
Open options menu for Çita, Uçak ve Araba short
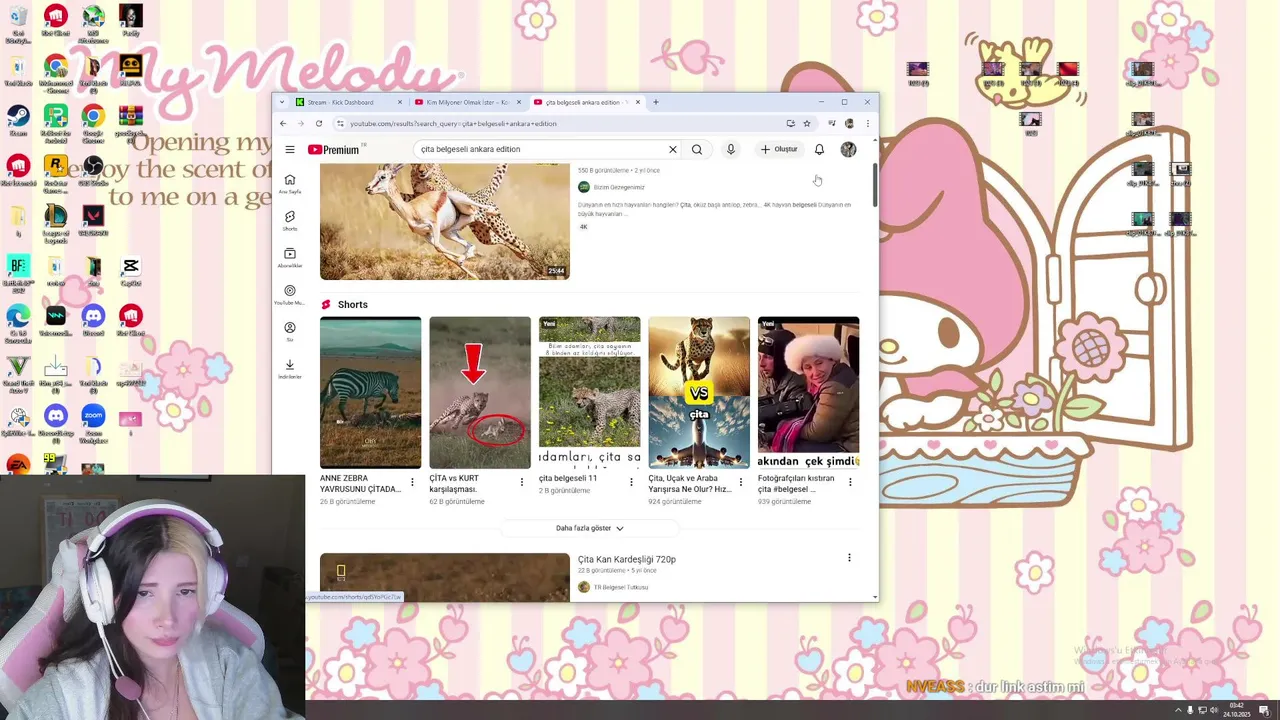pyautogui.click(x=740, y=482)
